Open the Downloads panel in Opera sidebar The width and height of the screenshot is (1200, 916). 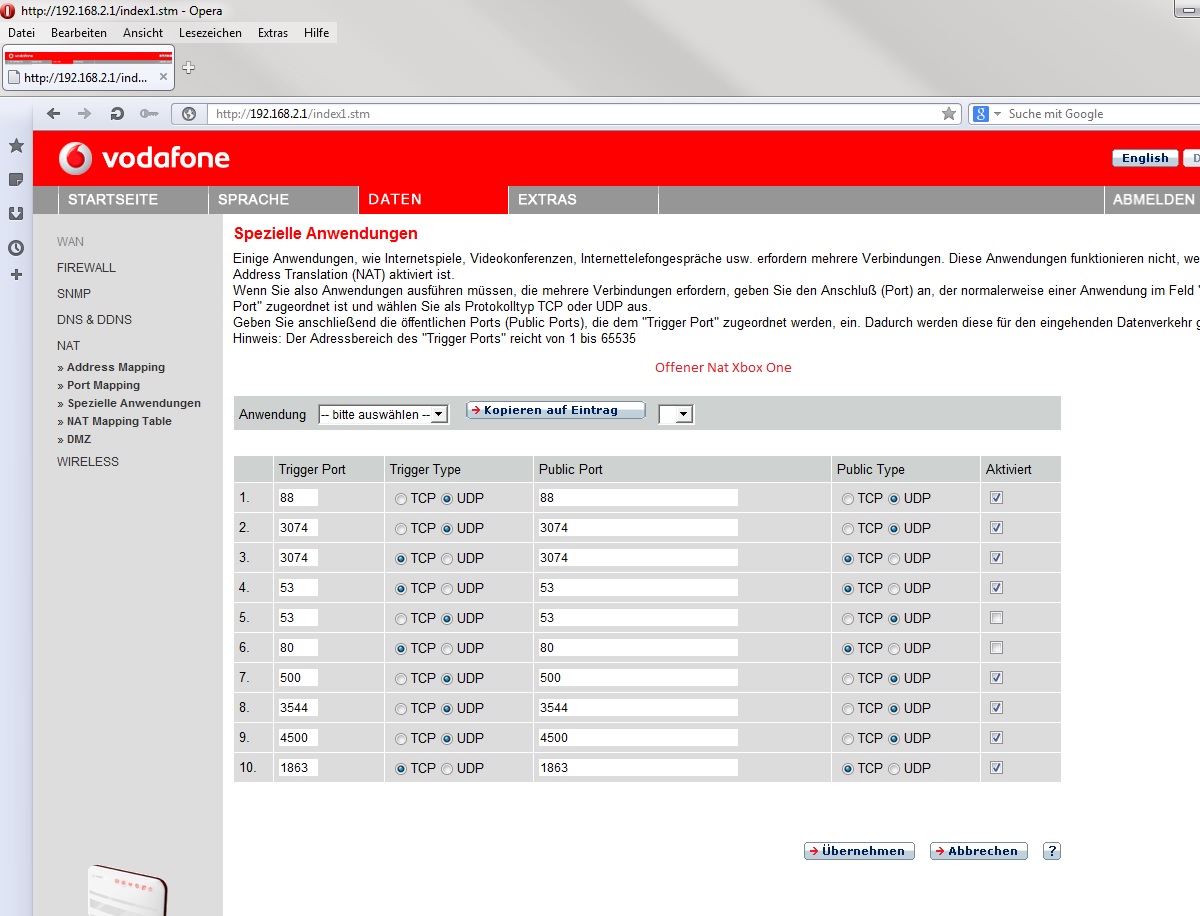coord(16,213)
